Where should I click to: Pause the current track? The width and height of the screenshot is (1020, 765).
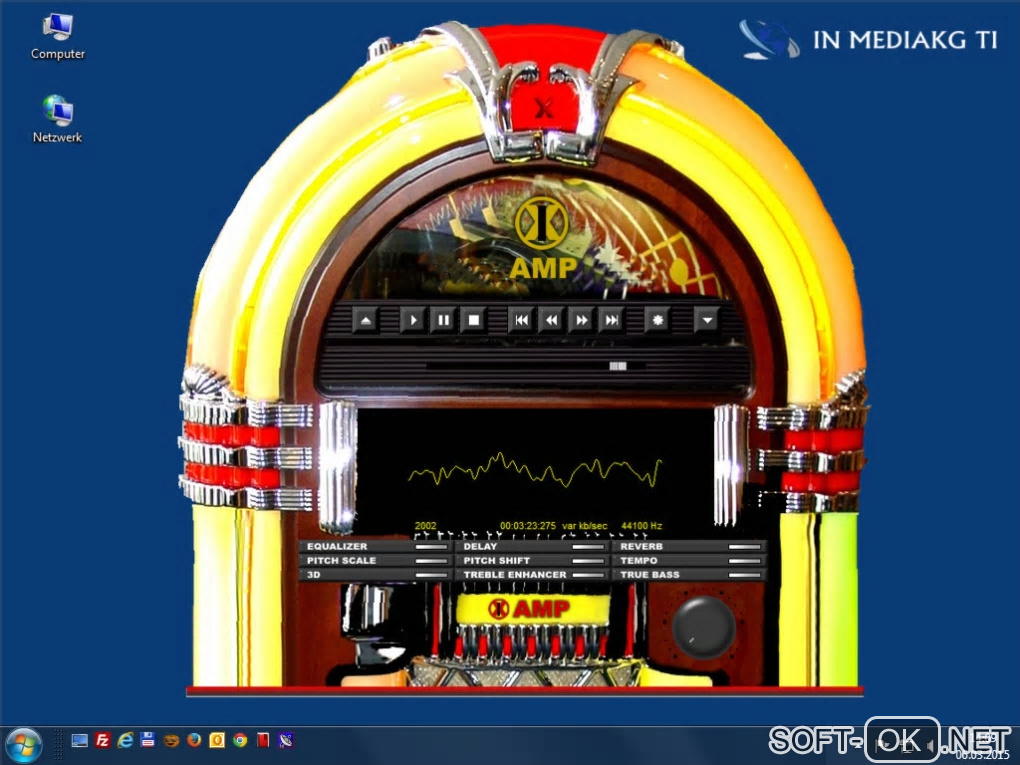tap(443, 320)
